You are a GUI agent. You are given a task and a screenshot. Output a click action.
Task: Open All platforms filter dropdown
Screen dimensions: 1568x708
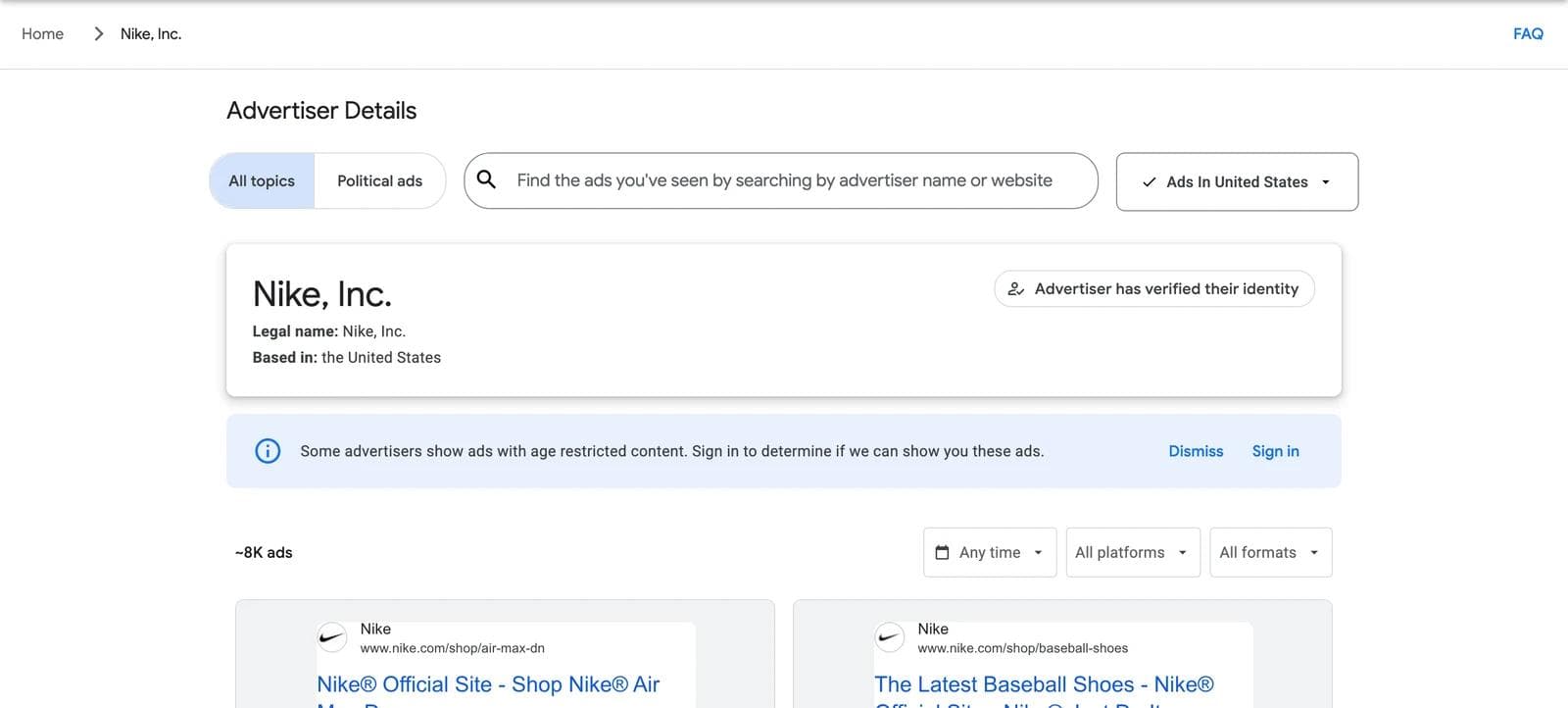pyautogui.click(x=1133, y=552)
